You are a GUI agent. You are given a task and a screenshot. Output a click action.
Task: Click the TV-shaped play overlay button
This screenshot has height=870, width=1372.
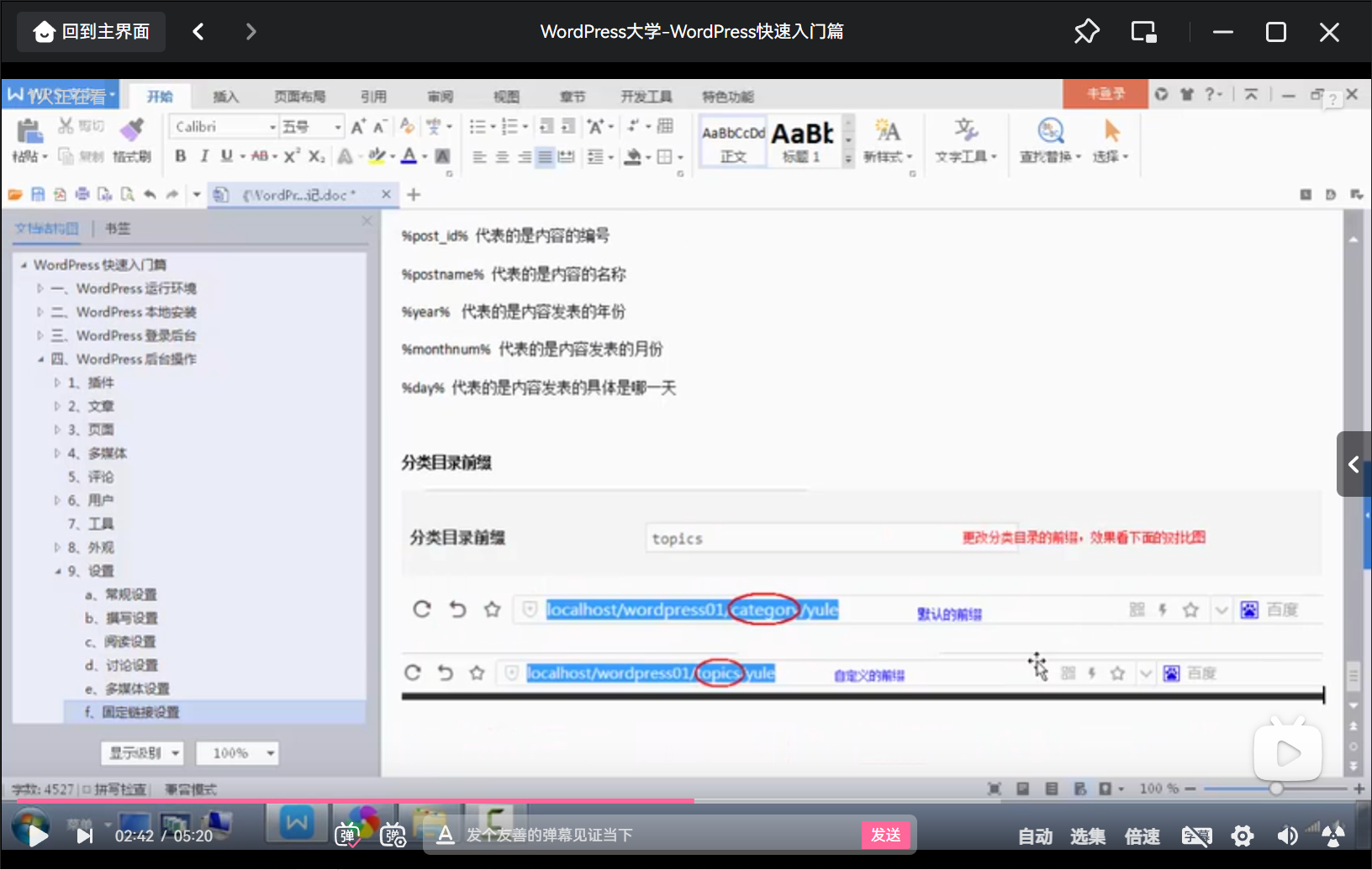1288,751
